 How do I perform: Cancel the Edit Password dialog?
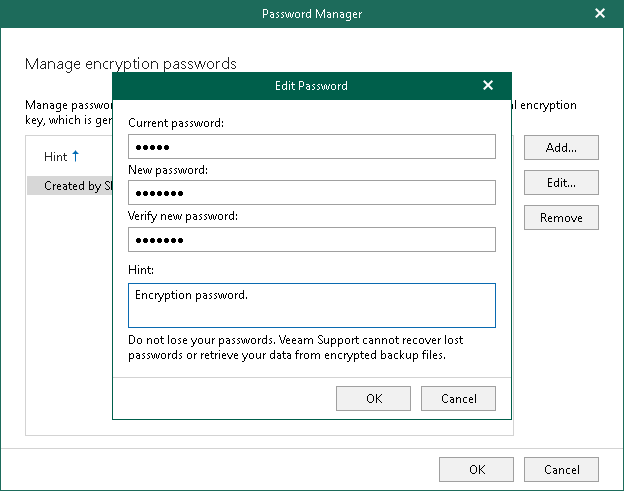point(457,398)
